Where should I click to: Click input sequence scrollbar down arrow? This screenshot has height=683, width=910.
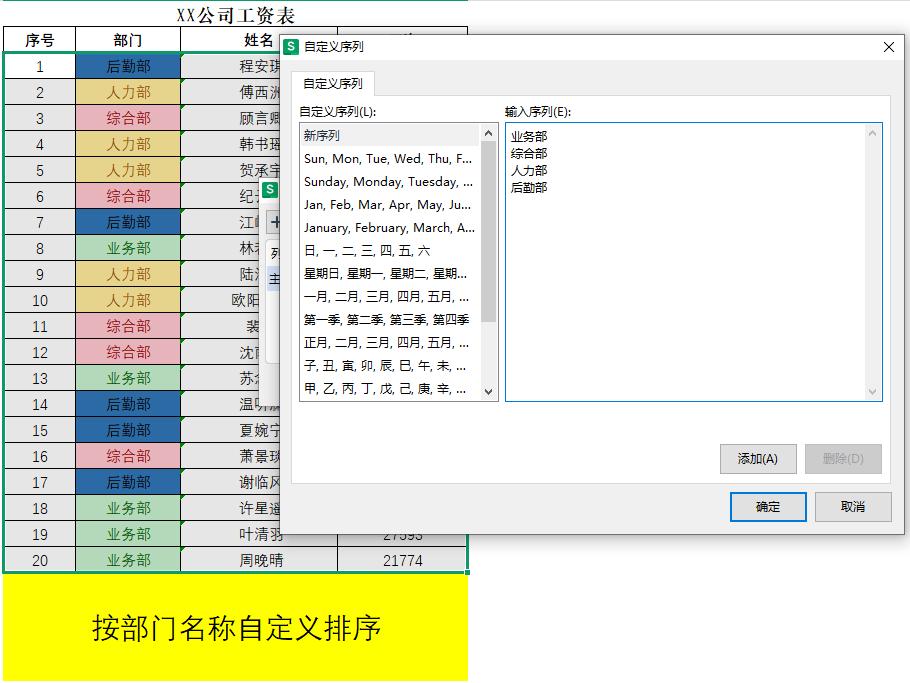872,392
